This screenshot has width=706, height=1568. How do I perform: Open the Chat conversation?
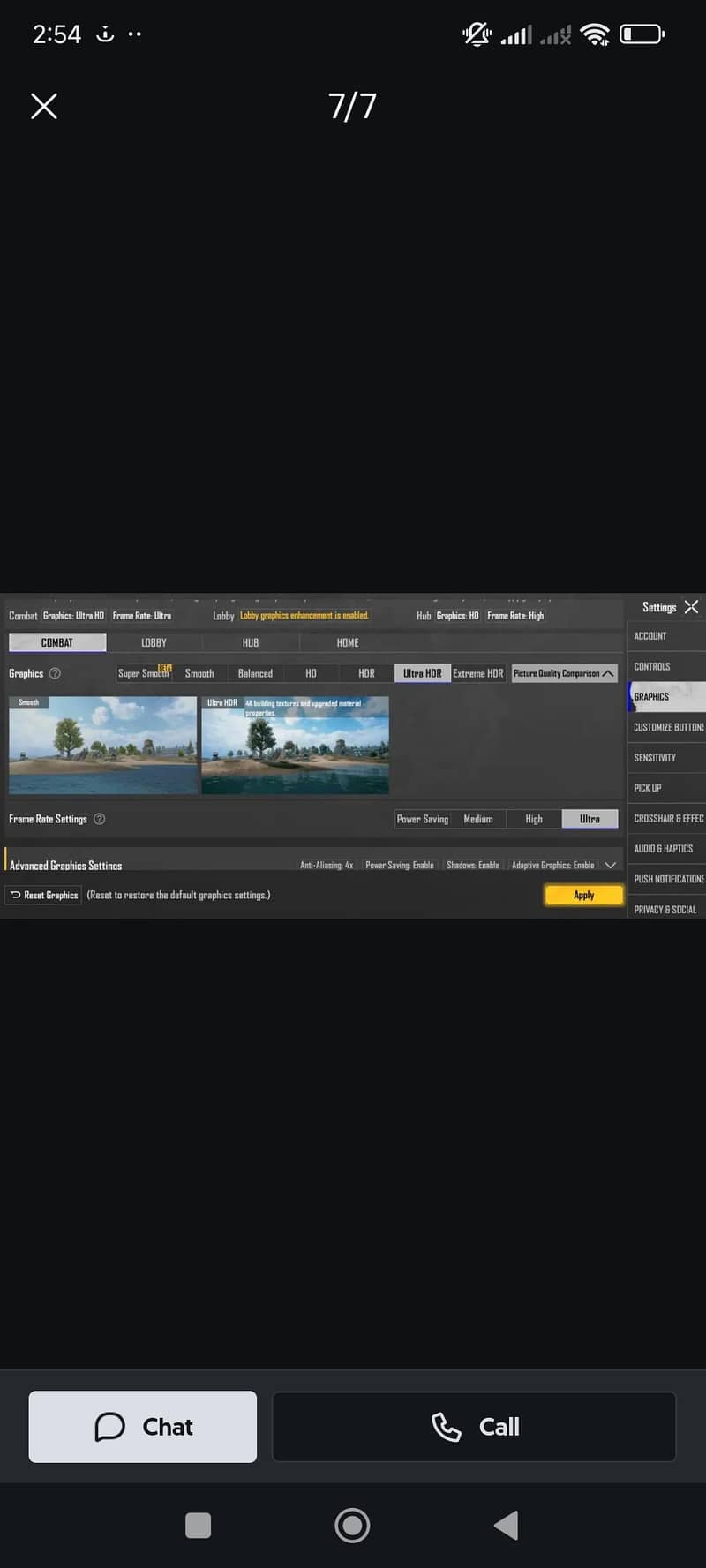pos(143,1427)
